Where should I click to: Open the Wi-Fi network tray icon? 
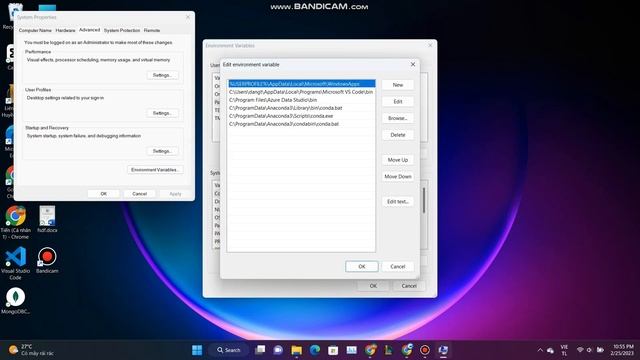coord(580,350)
